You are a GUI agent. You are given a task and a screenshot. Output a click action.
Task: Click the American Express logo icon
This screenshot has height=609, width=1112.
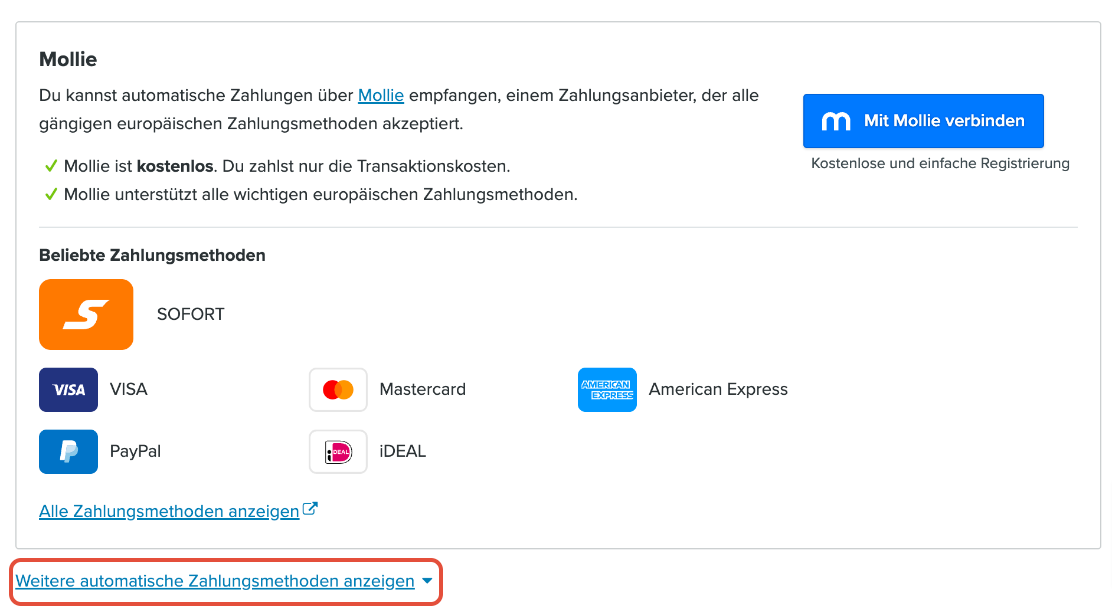coord(607,390)
